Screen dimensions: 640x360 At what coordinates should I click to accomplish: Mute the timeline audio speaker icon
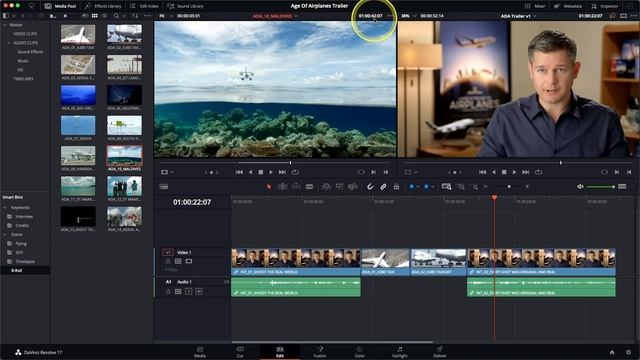[x=580, y=187]
